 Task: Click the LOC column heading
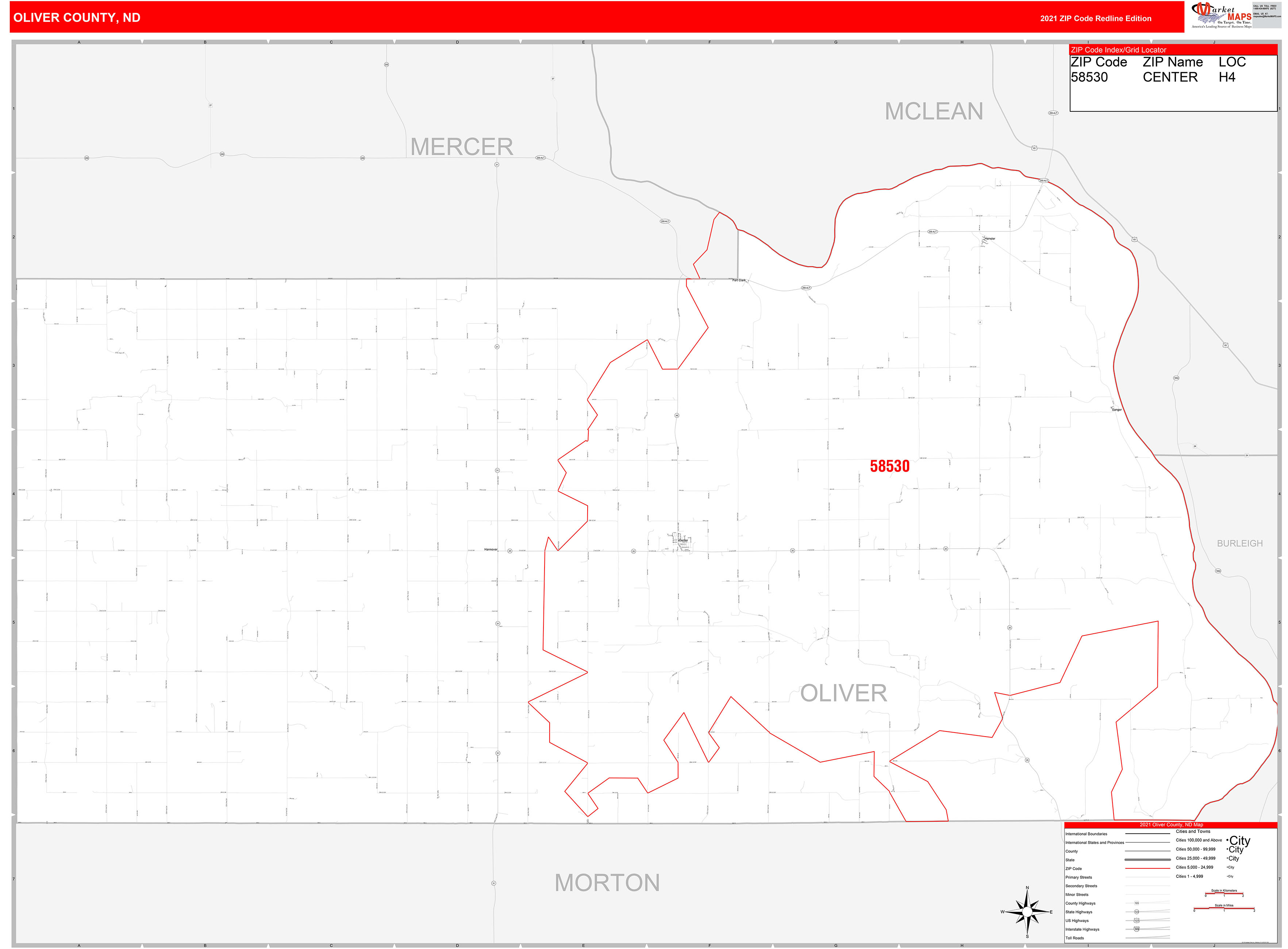pyautogui.click(x=1232, y=62)
